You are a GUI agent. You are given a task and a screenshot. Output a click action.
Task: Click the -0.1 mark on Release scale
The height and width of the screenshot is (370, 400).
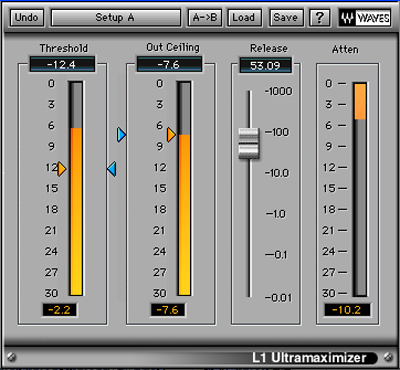point(276,255)
